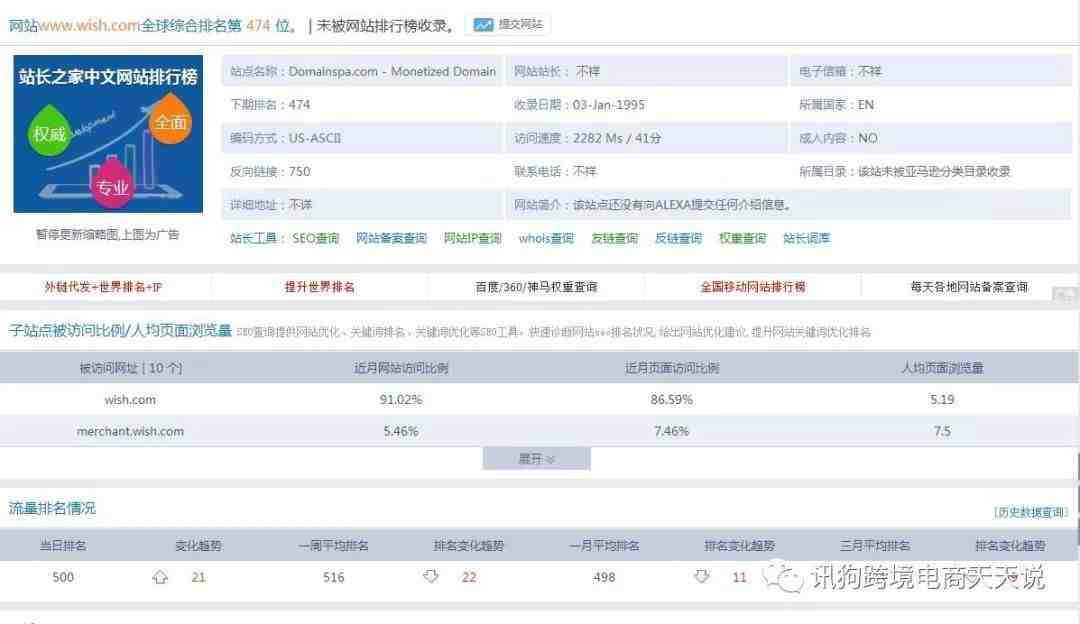Image resolution: width=1080 pixels, height=624 pixels.
Task: Click the 一周平均排名 value 516
Action: click(333, 577)
